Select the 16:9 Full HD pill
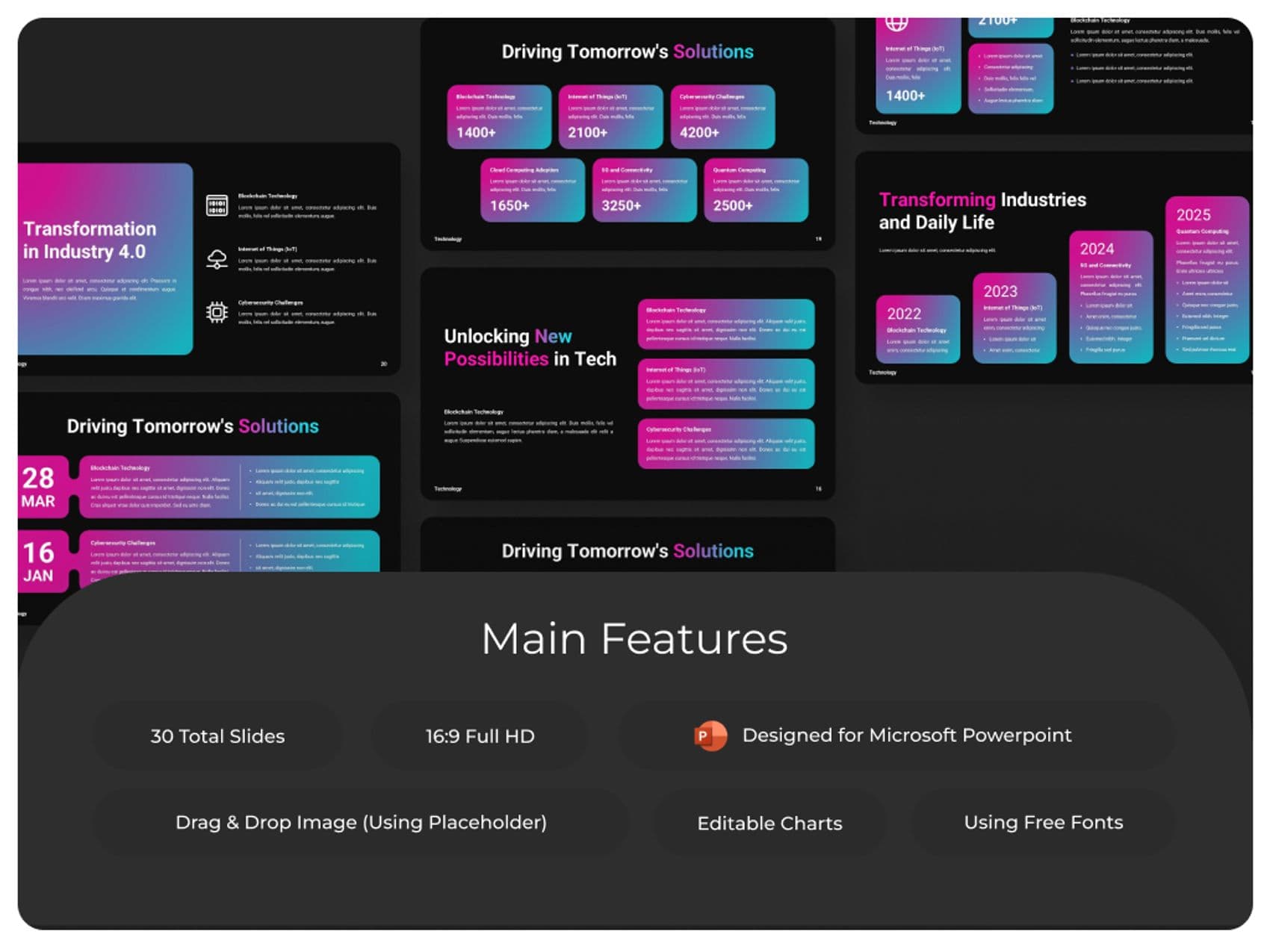Image resolution: width=1270 pixels, height=952 pixels. [x=480, y=736]
